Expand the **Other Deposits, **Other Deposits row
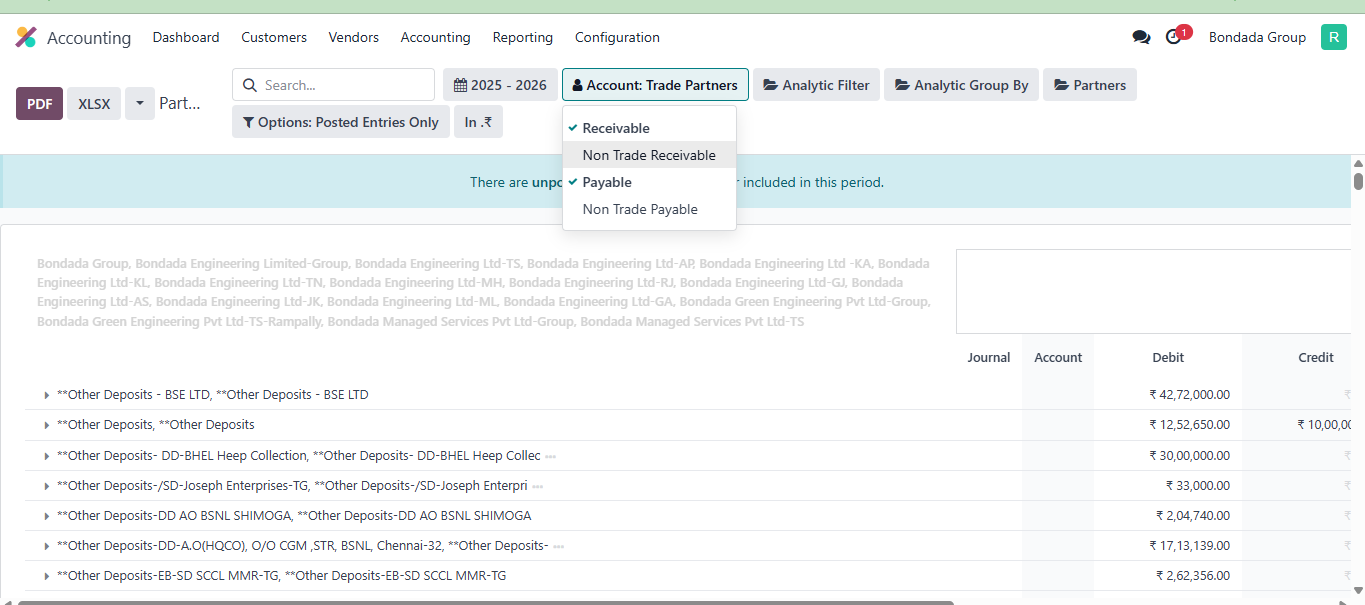The image size is (1365, 605). tap(47, 425)
